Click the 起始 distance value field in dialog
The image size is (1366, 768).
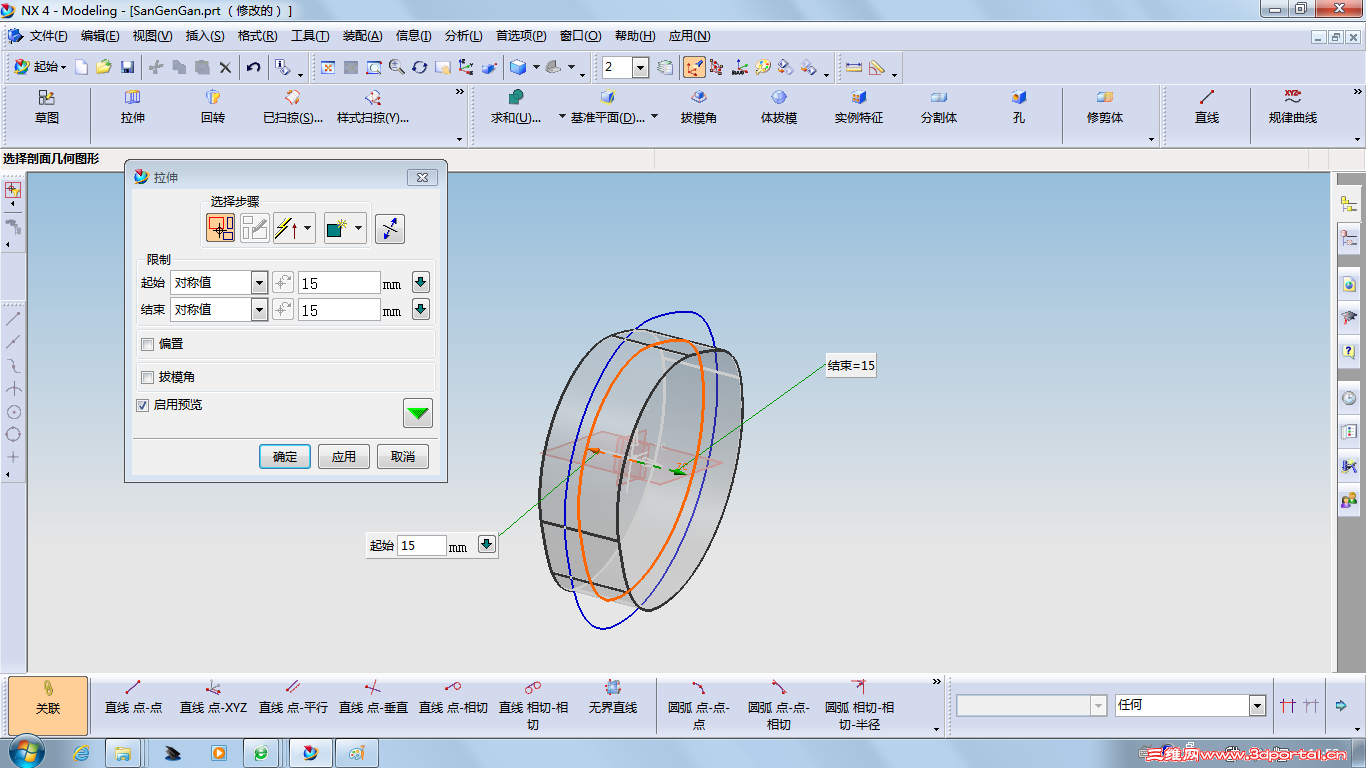339,283
